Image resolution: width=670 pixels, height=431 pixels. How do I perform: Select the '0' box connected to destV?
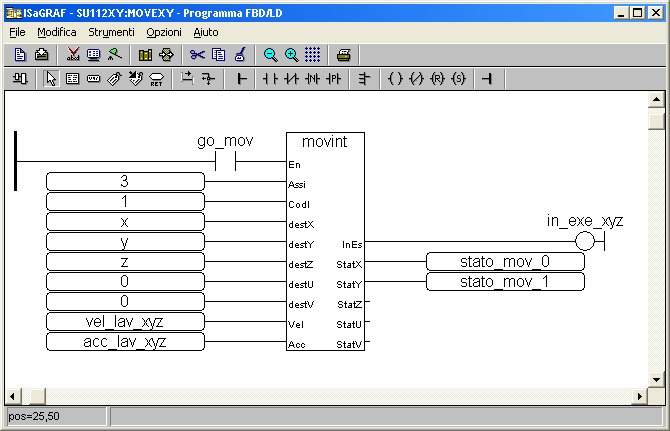pos(125,302)
